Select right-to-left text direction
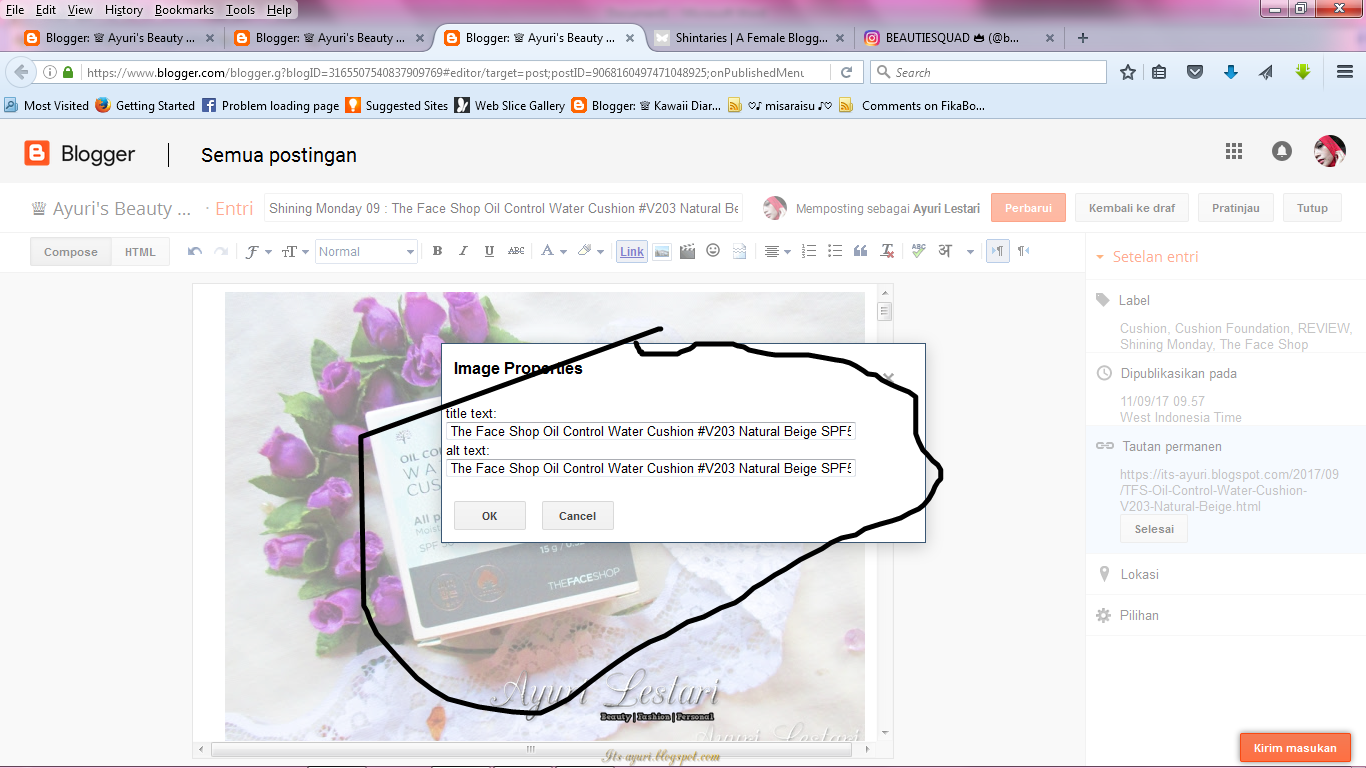1366x768 pixels. pyautogui.click(x=1023, y=252)
